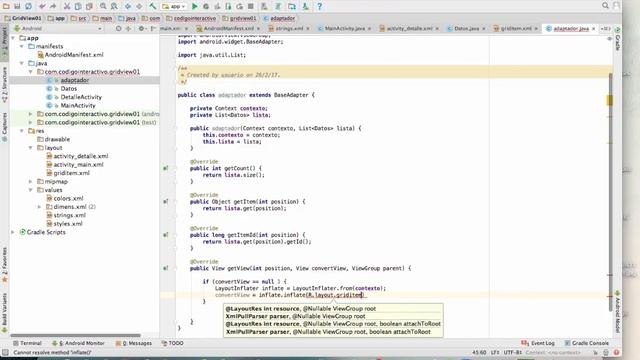Click the Undo arrow icon

pos(42,6)
